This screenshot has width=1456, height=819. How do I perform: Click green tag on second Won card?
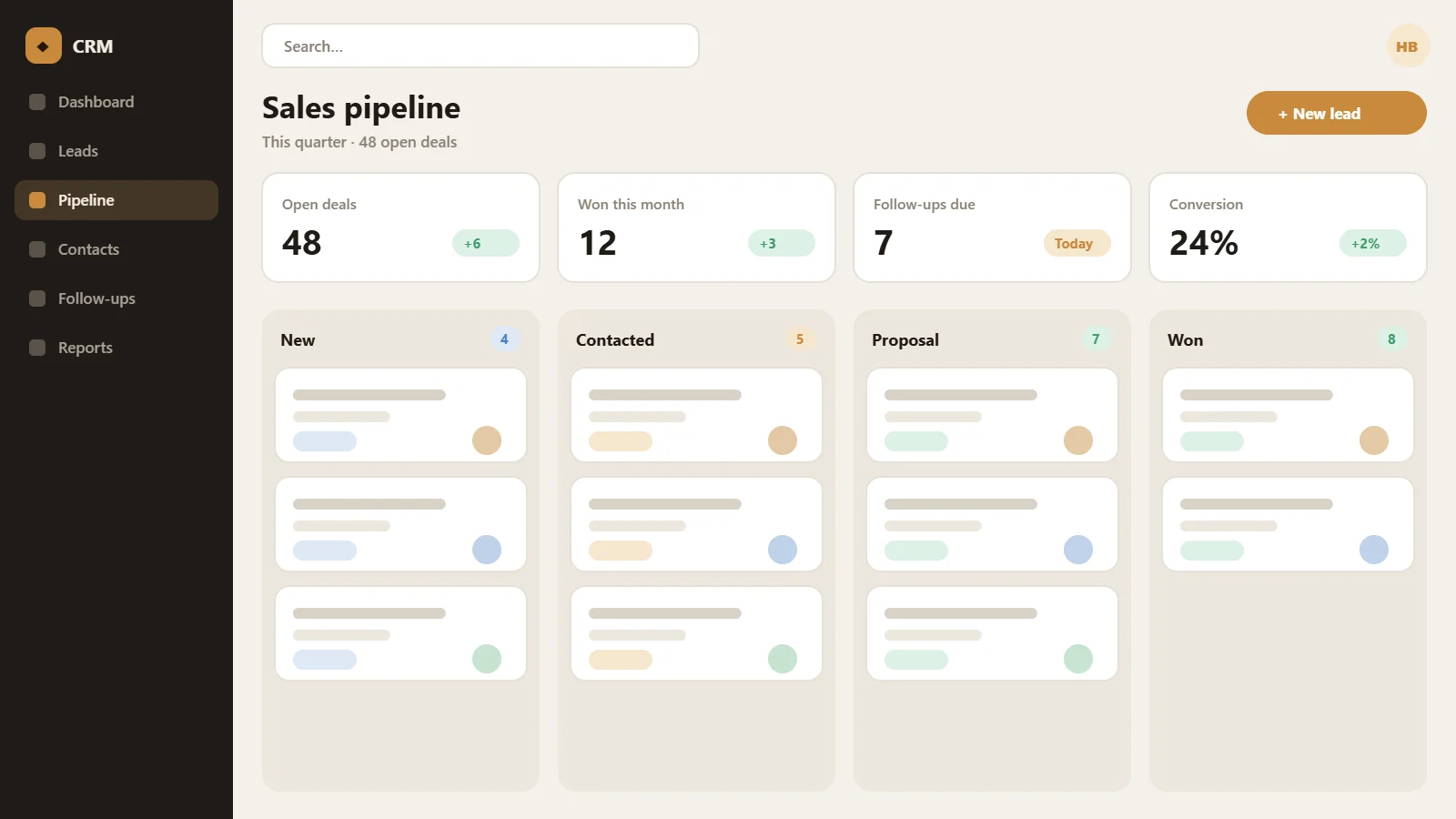(1212, 551)
